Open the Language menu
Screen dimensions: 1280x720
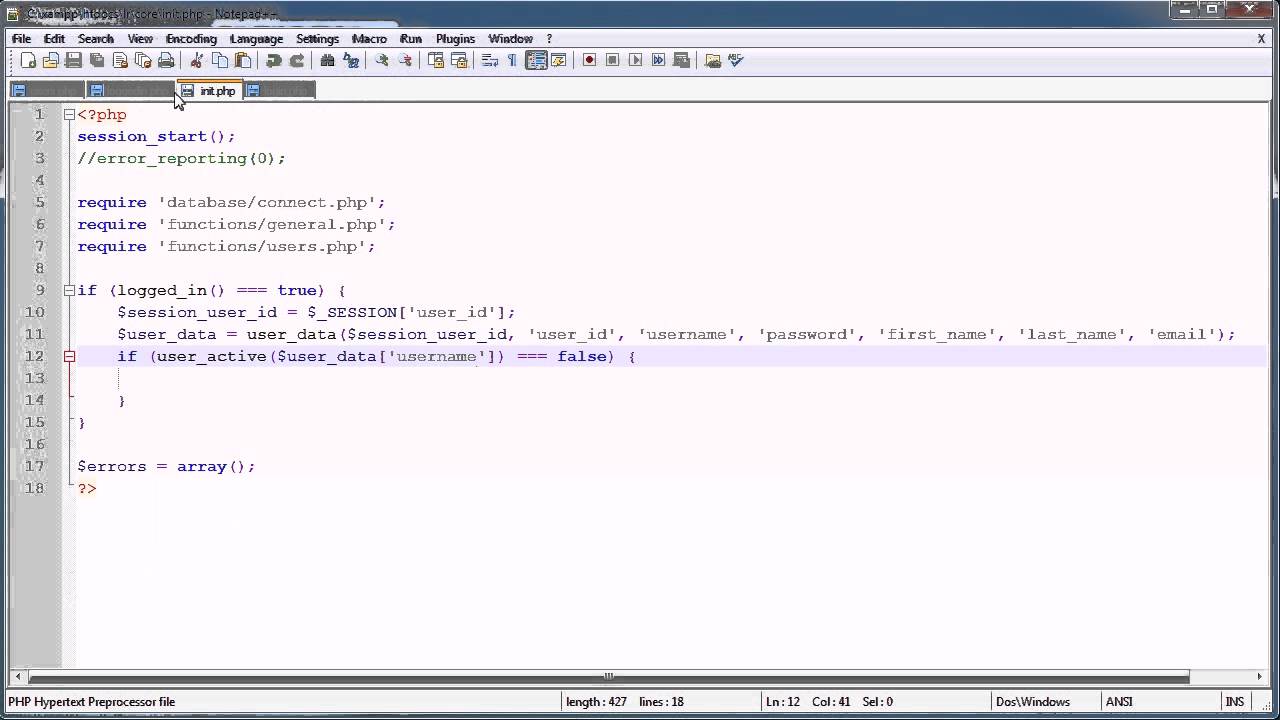(x=256, y=39)
